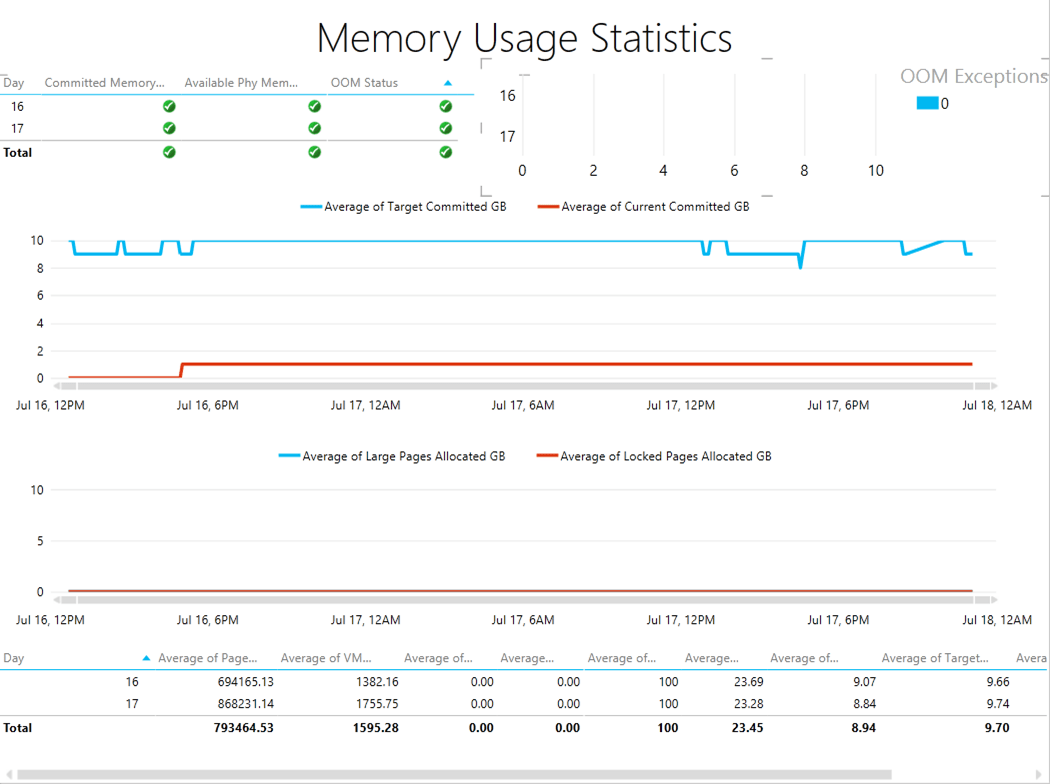This screenshot has height=784, width=1050.
Task: Click the Available Phy Mem column header
Action: (241, 83)
